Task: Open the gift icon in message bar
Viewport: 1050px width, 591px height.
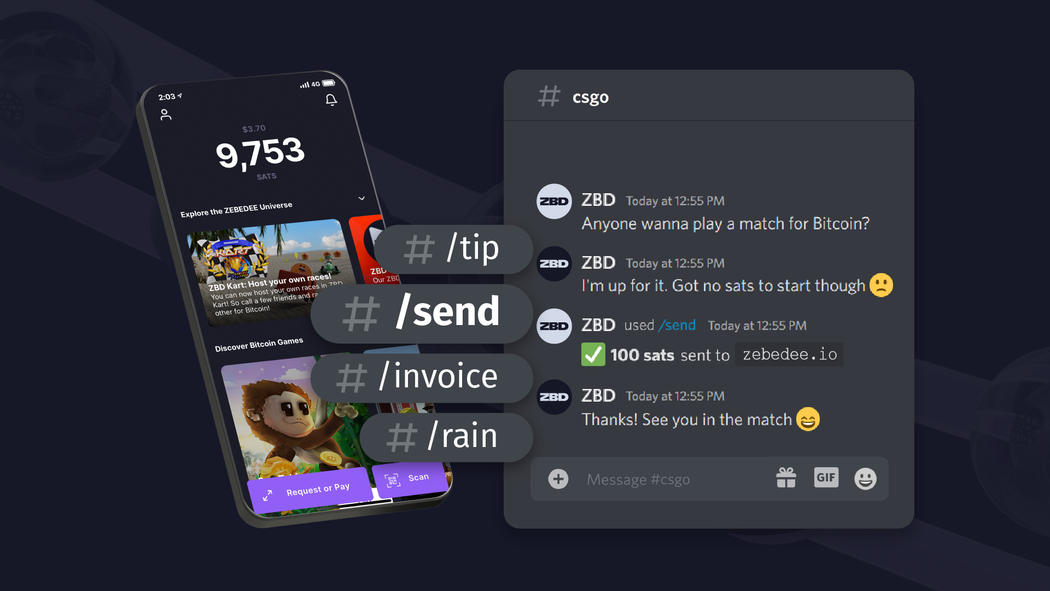Action: (786, 478)
